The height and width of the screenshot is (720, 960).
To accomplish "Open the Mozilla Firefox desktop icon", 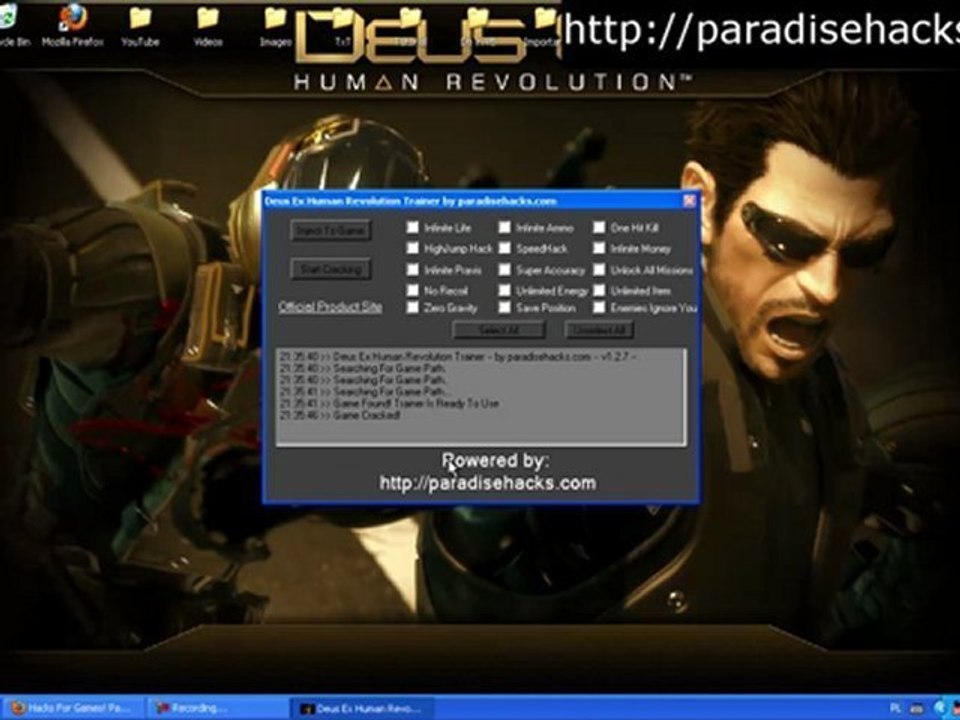I will point(73,24).
